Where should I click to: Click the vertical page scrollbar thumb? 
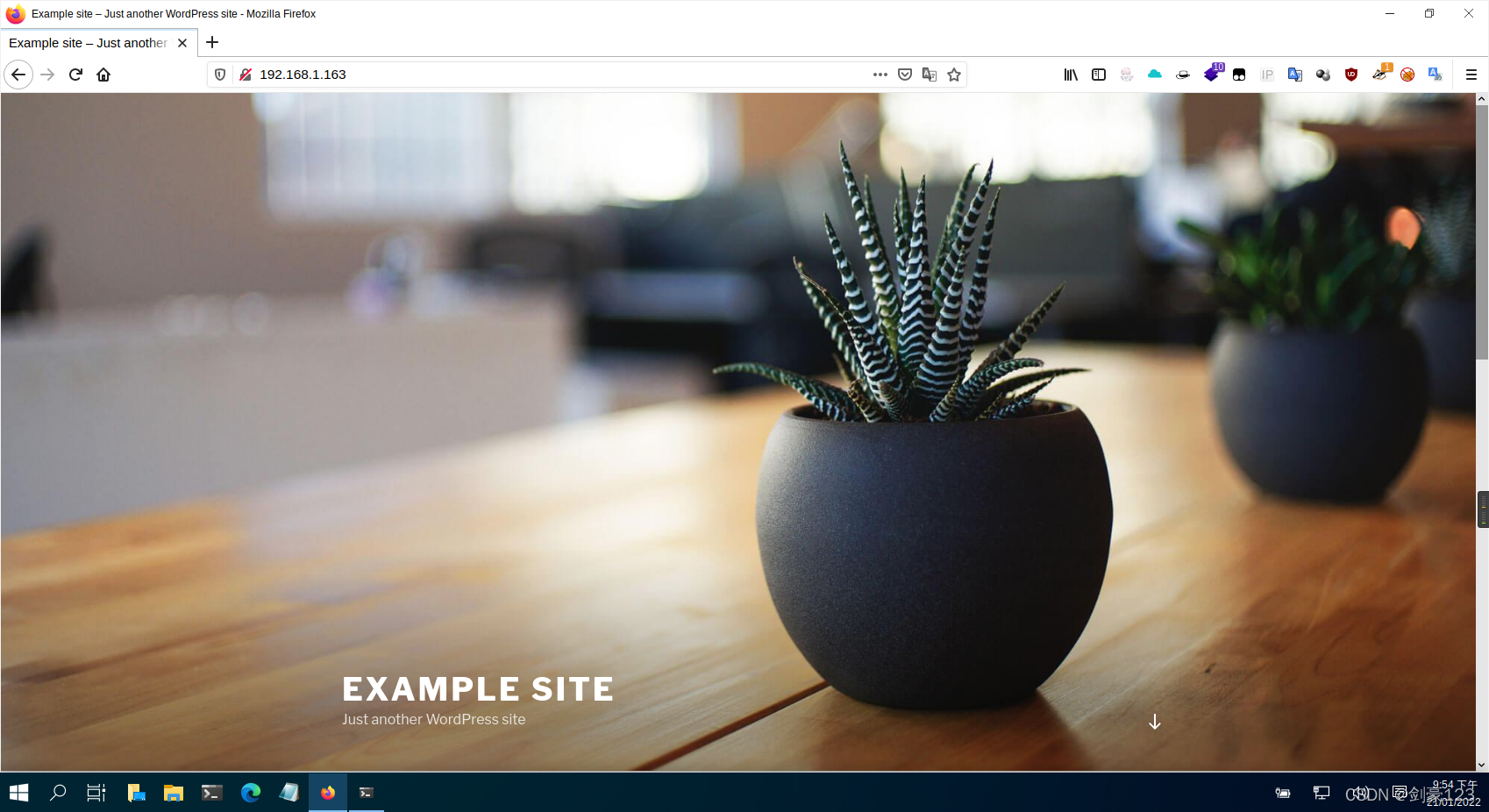tap(1482, 232)
